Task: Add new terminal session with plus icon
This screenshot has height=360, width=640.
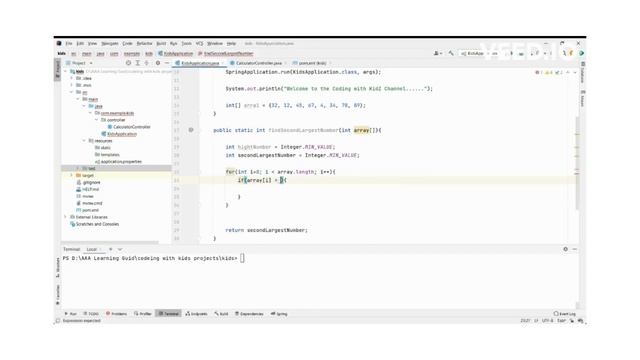Action: coord(110,249)
